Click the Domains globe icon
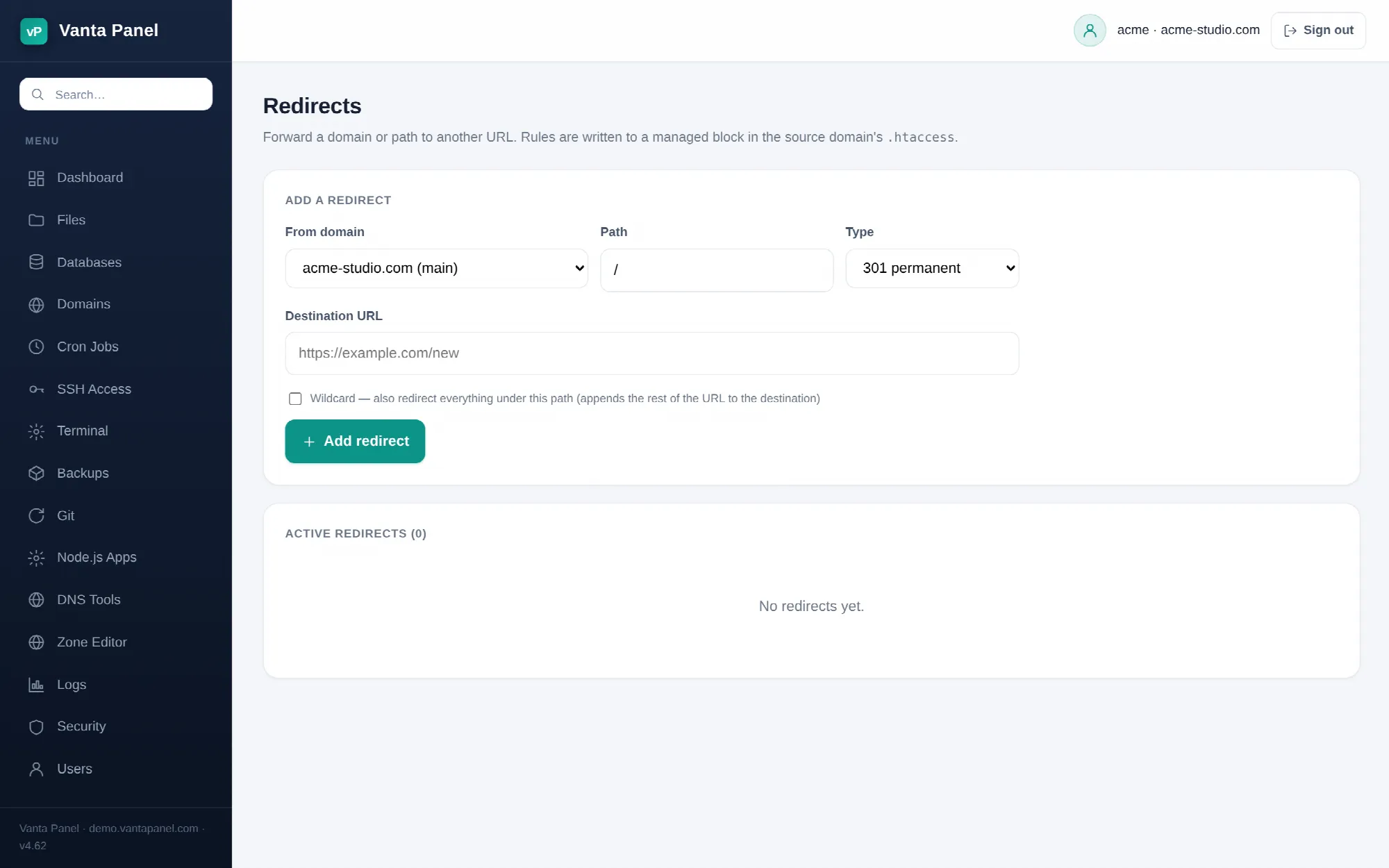1389x868 pixels. pyautogui.click(x=36, y=305)
